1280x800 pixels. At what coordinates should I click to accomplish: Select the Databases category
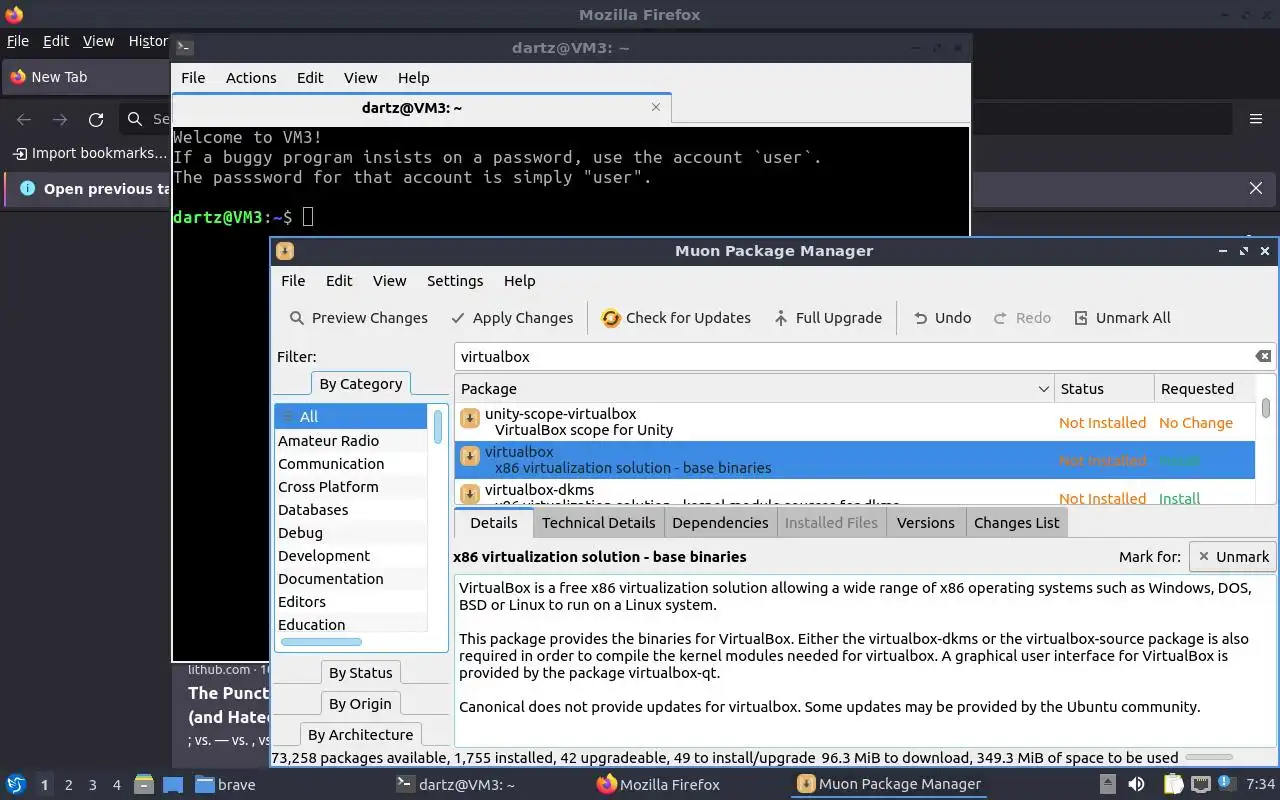(x=351, y=510)
